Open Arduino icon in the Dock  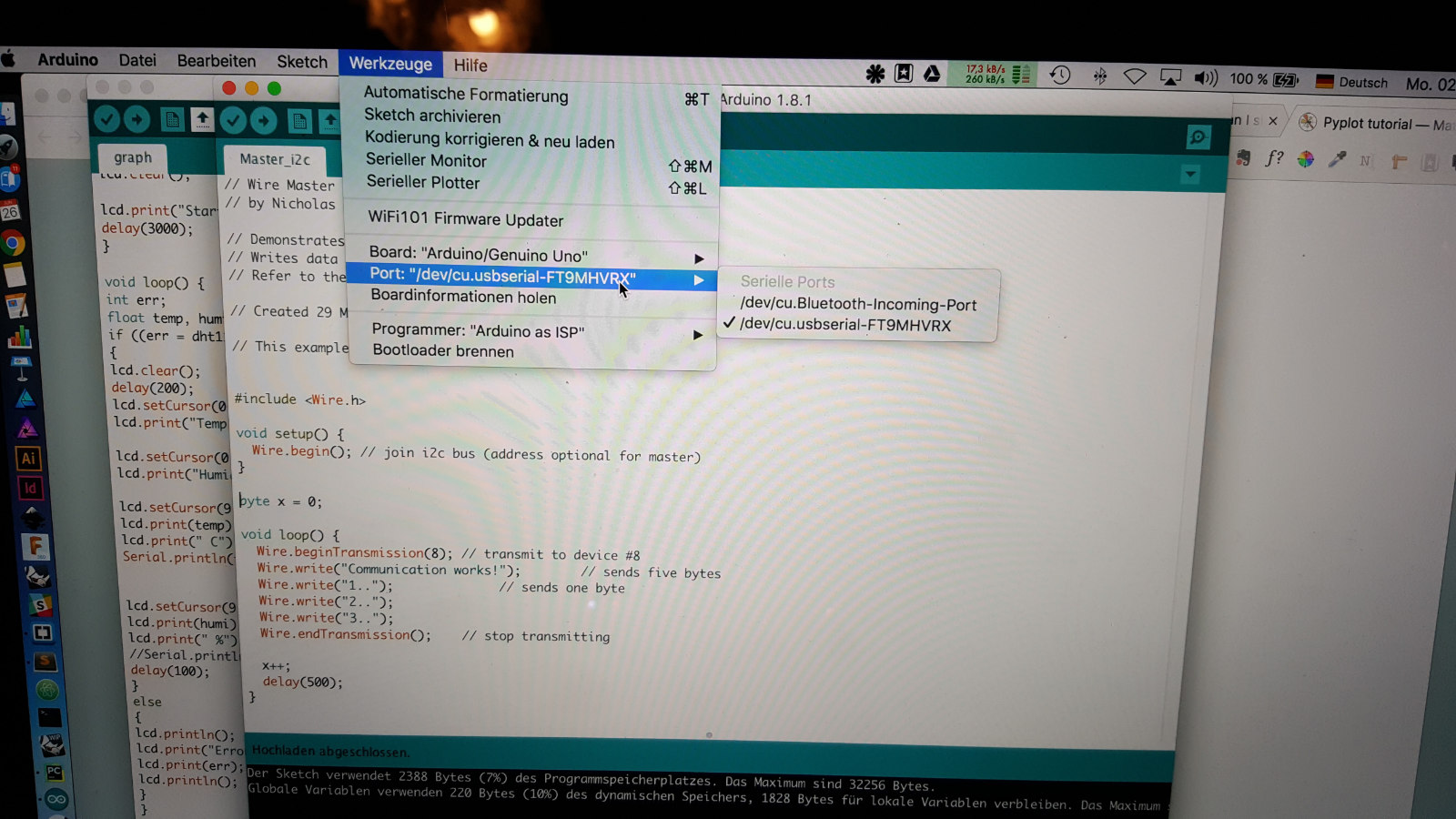click(56, 800)
